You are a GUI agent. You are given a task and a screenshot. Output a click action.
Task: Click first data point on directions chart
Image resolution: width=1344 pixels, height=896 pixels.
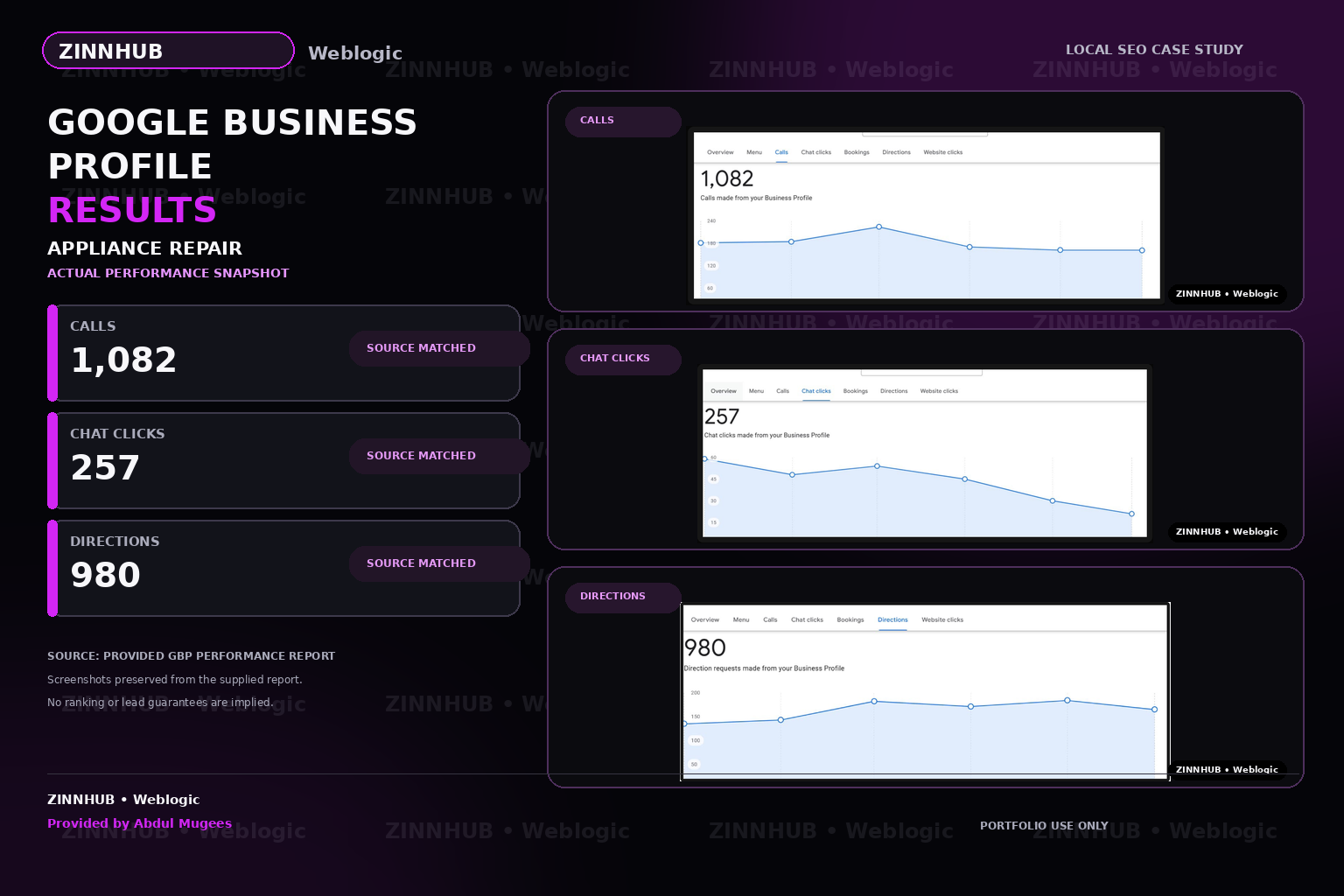[x=684, y=724]
